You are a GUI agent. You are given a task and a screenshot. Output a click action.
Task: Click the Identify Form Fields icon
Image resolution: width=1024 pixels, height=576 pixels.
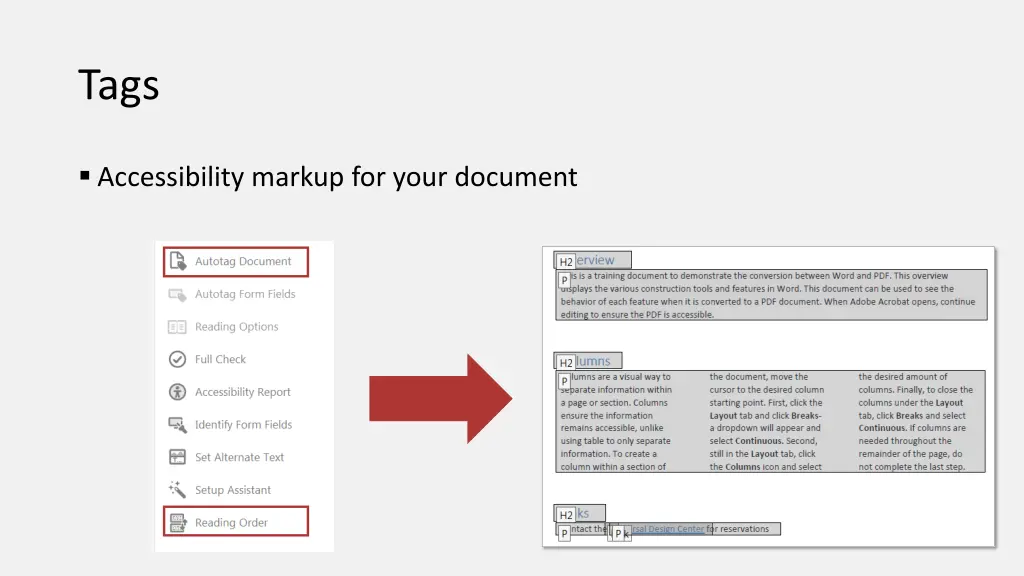pos(177,425)
